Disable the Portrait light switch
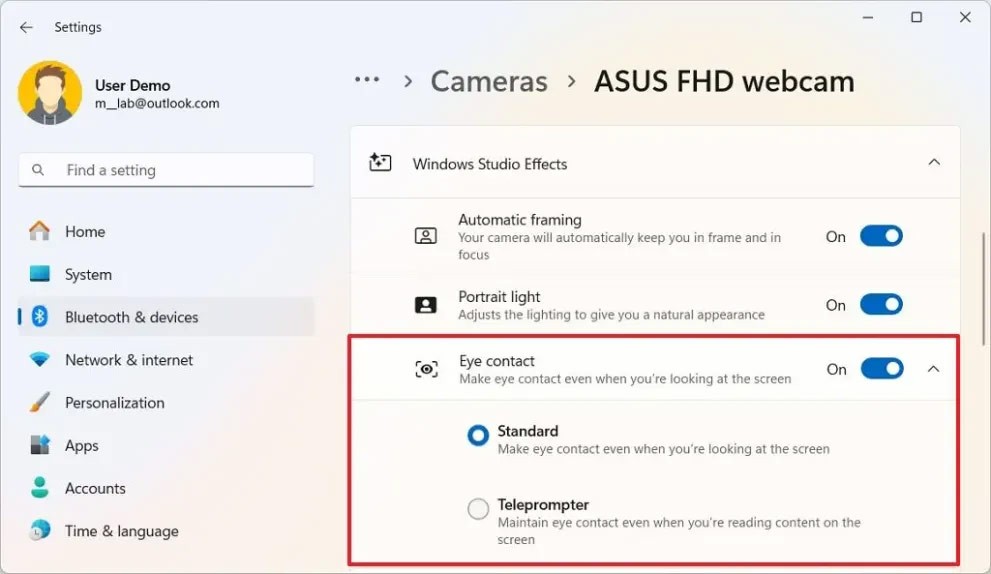The height and width of the screenshot is (574, 991). coord(881,305)
